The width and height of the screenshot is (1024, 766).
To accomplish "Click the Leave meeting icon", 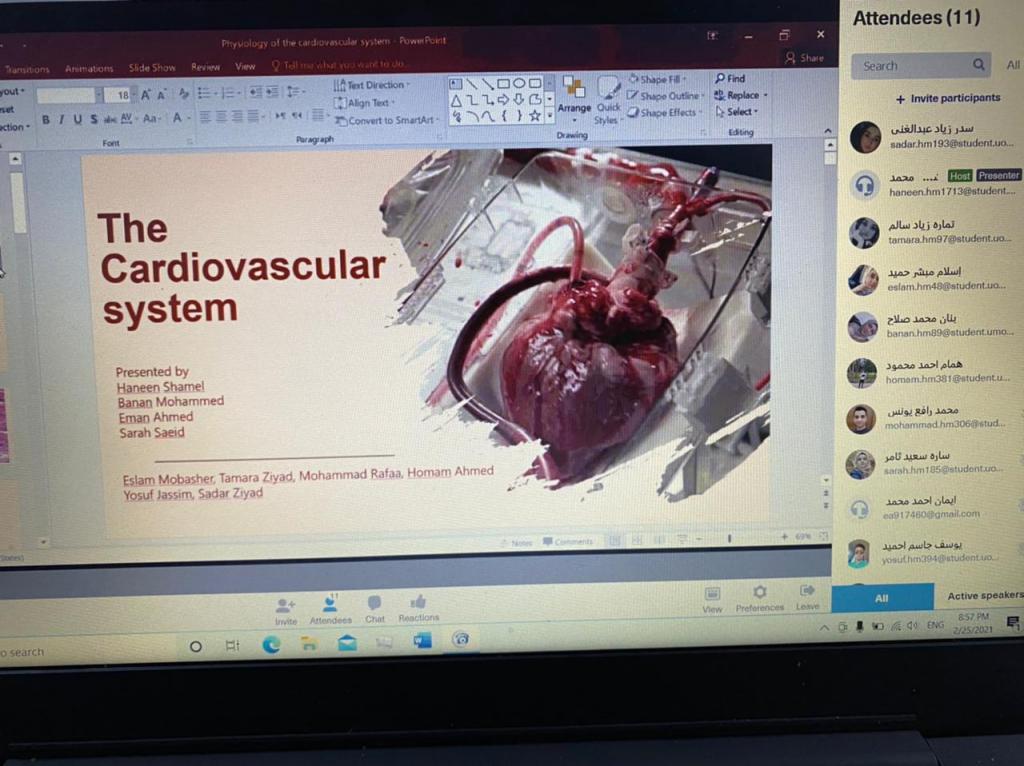I will 807,592.
